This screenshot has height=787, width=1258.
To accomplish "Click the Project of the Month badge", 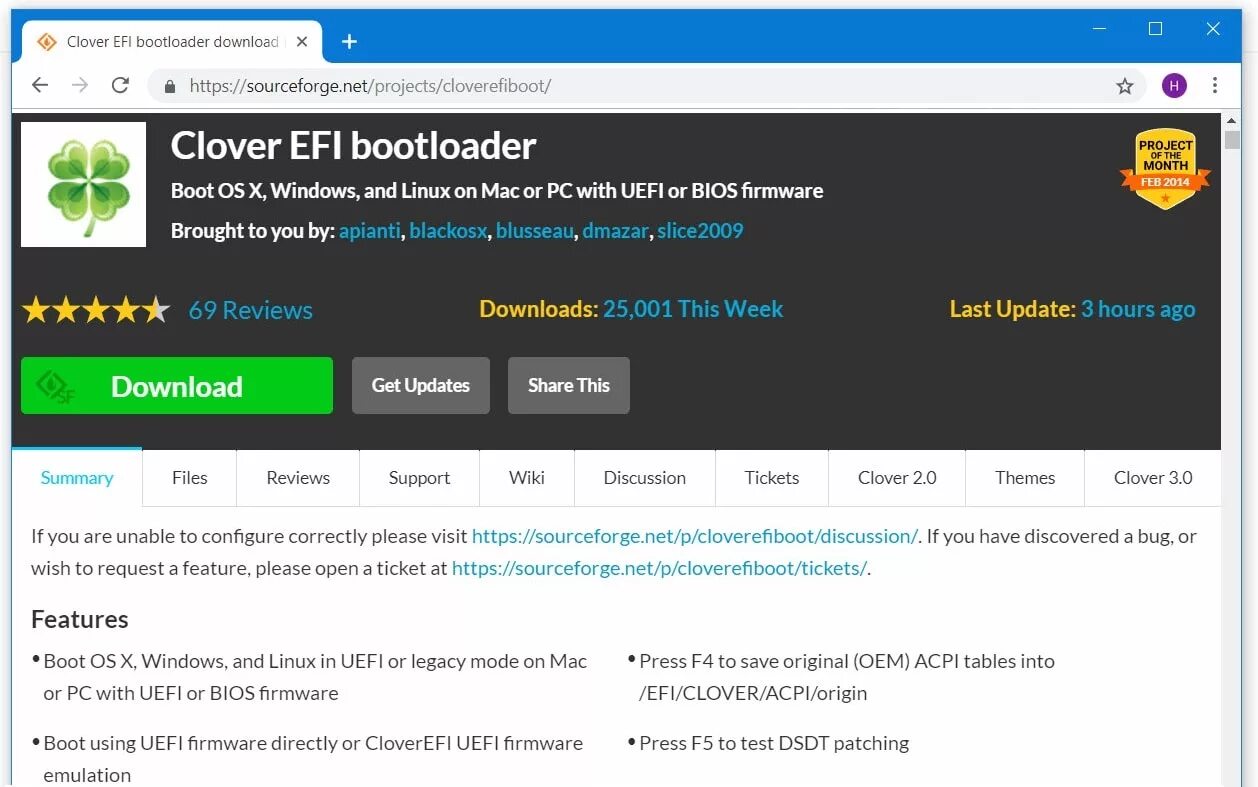I will click(x=1165, y=170).
